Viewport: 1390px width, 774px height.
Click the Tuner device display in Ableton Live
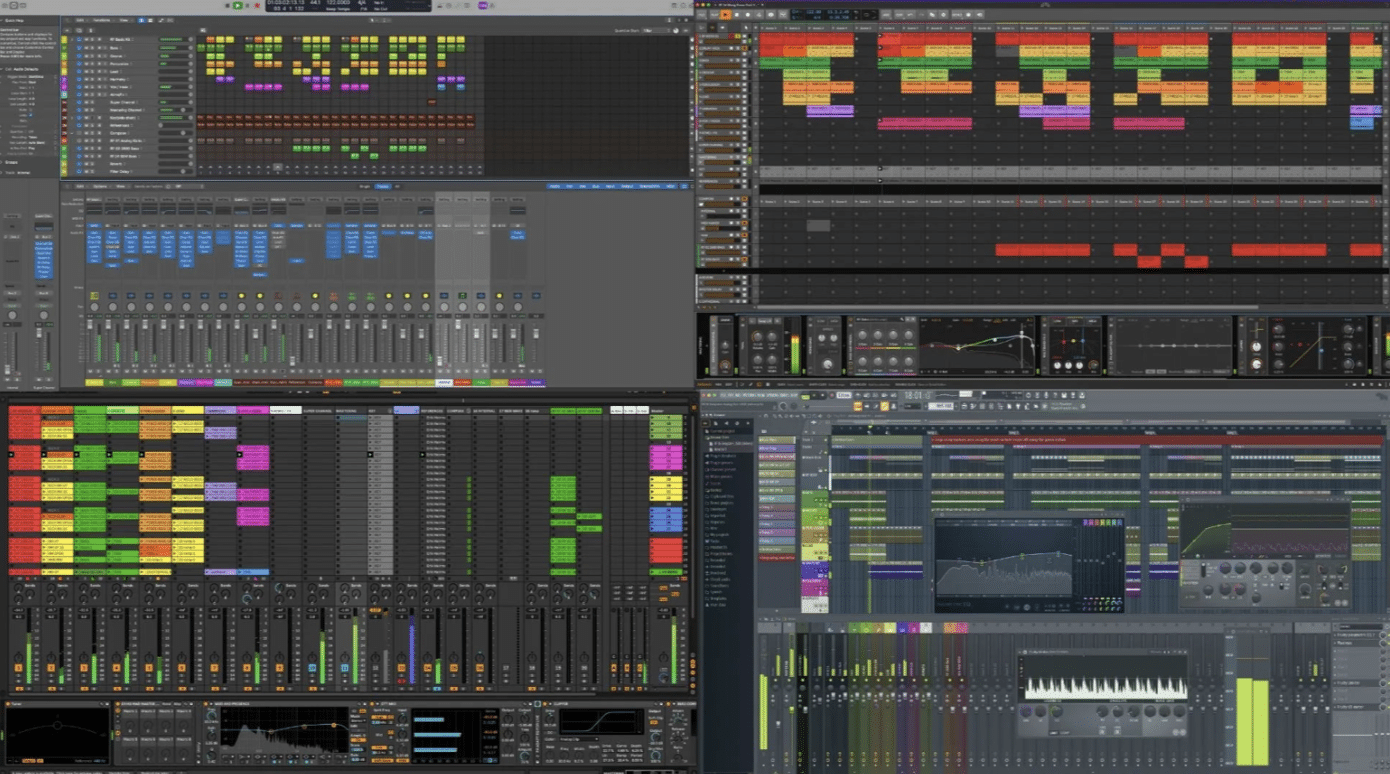[56, 733]
